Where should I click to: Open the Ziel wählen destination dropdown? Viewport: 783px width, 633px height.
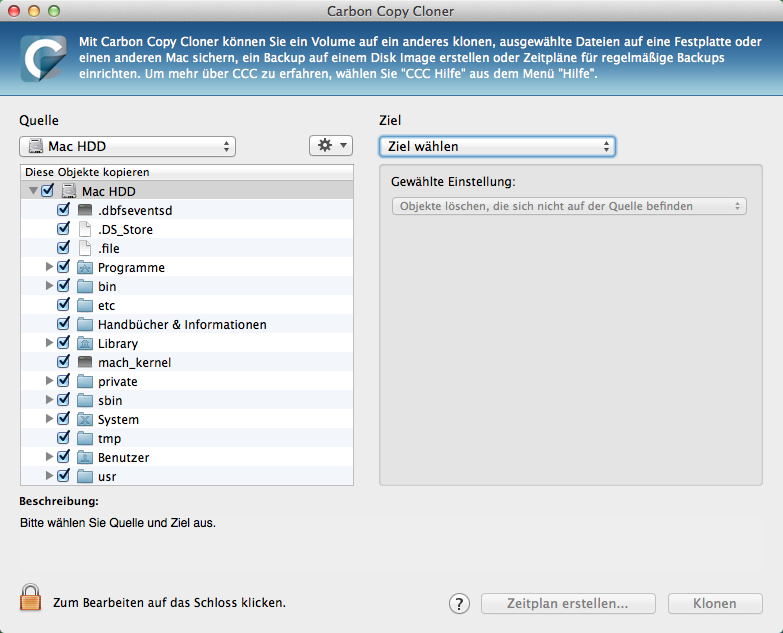click(497, 146)
